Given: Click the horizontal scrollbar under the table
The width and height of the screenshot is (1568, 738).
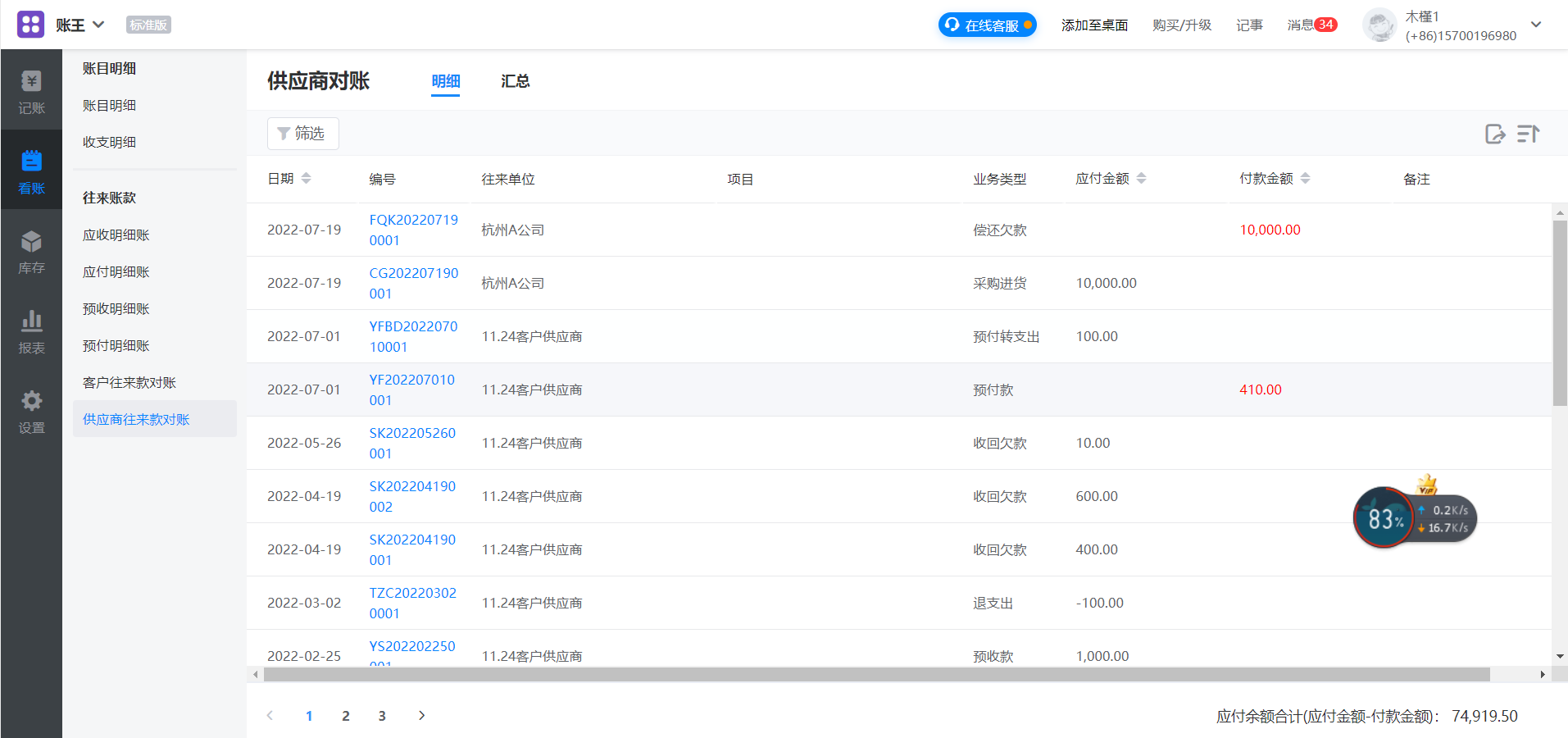Looking at the screenshot, I should pos(875,675).
